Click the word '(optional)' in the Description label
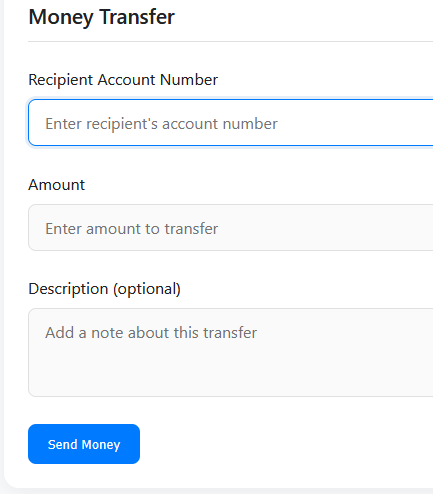Image resolution: width=433 pixels, height=494 pixels. pyautogui.click(x=147, y=289)
